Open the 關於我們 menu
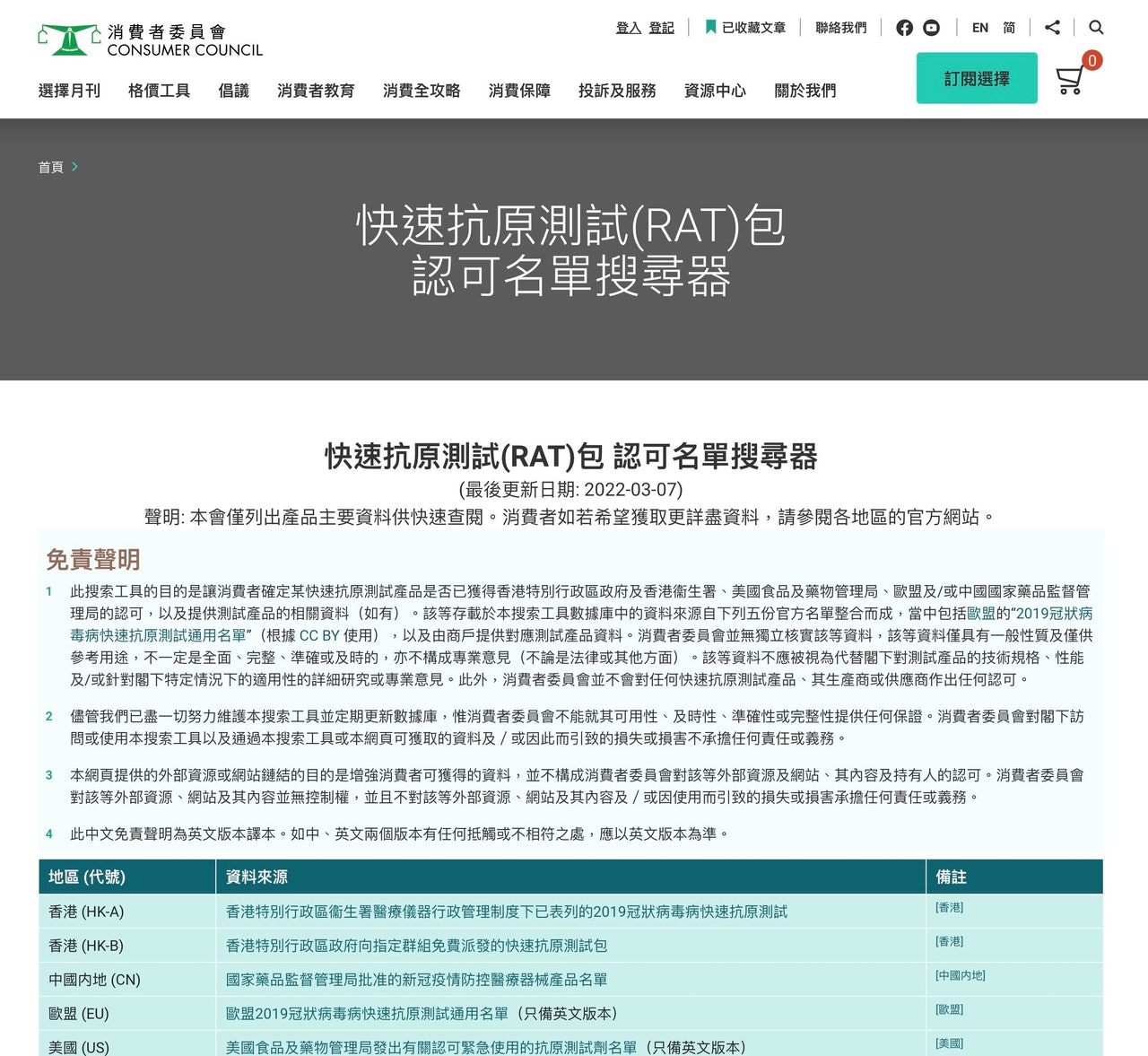The height and width of the screenshot is (1056, 1148). (805, 91)
